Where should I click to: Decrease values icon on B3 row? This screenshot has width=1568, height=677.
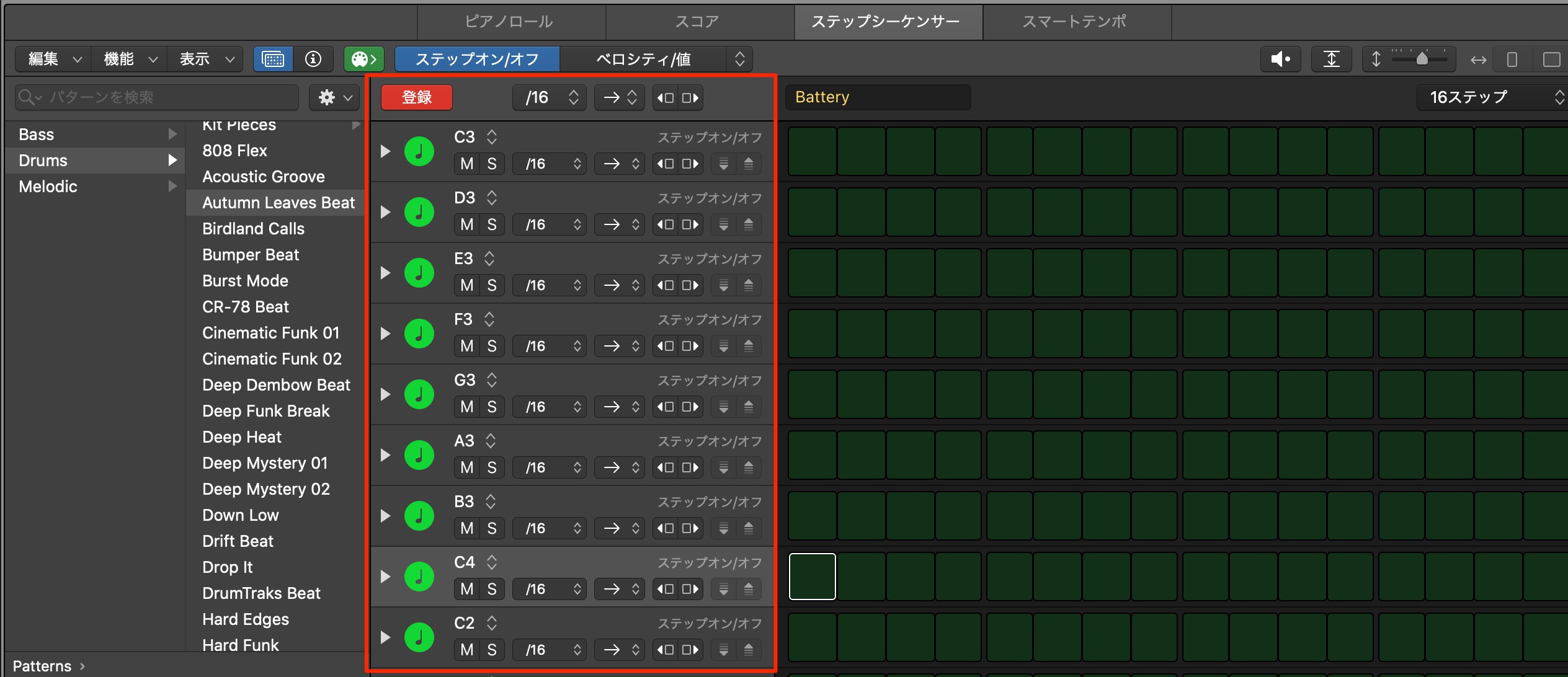(724, 528)
